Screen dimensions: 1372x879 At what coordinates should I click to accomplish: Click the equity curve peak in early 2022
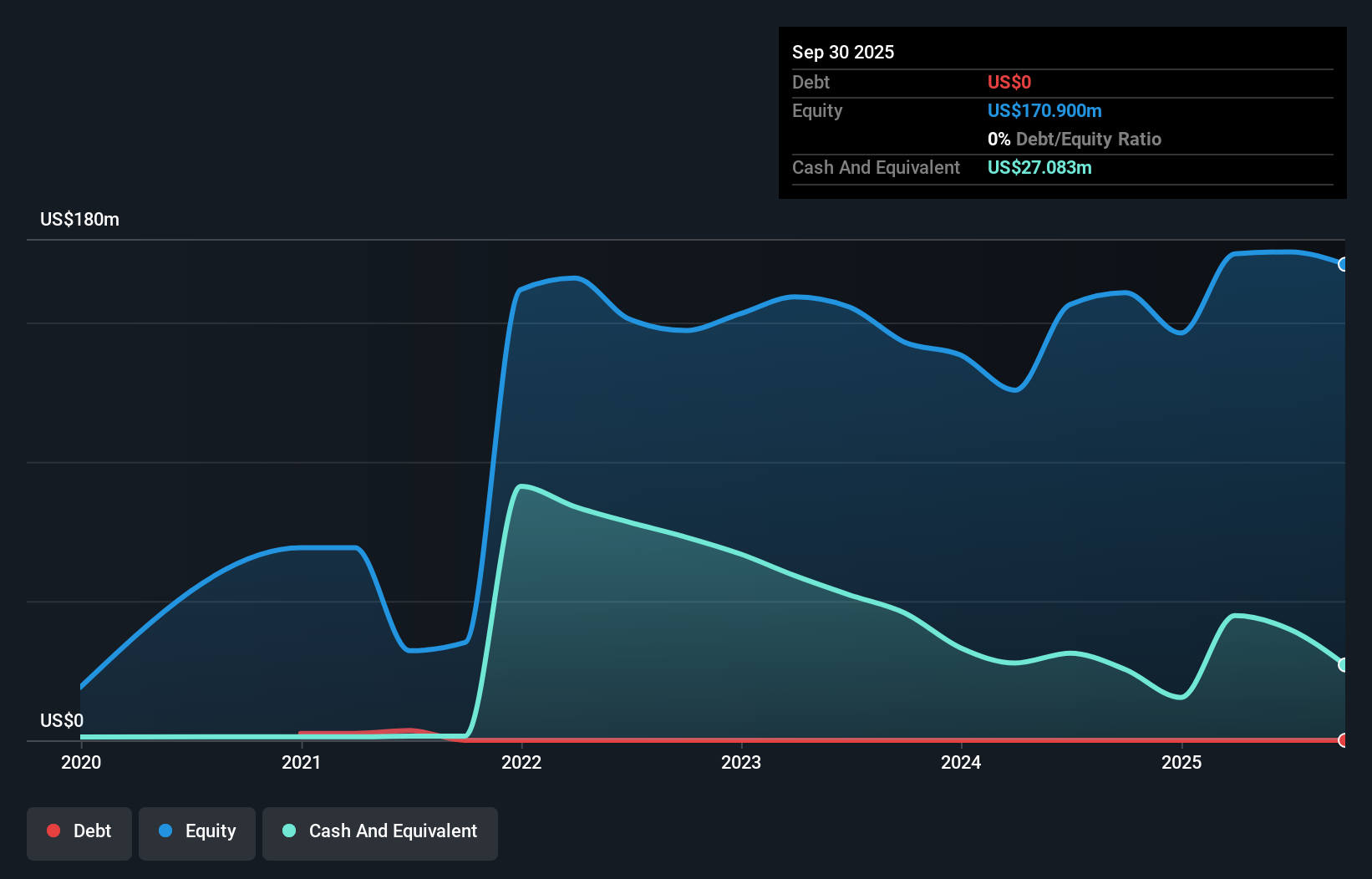(568, 278)
